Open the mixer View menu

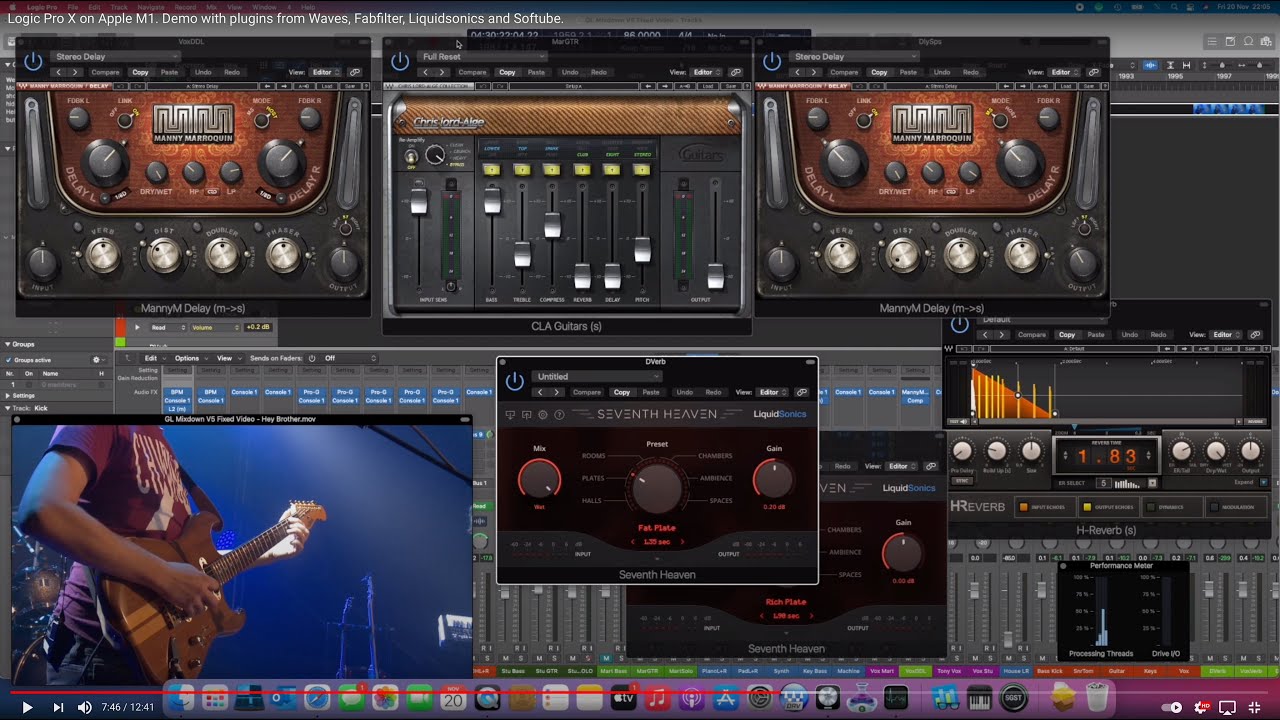(228, 358)
